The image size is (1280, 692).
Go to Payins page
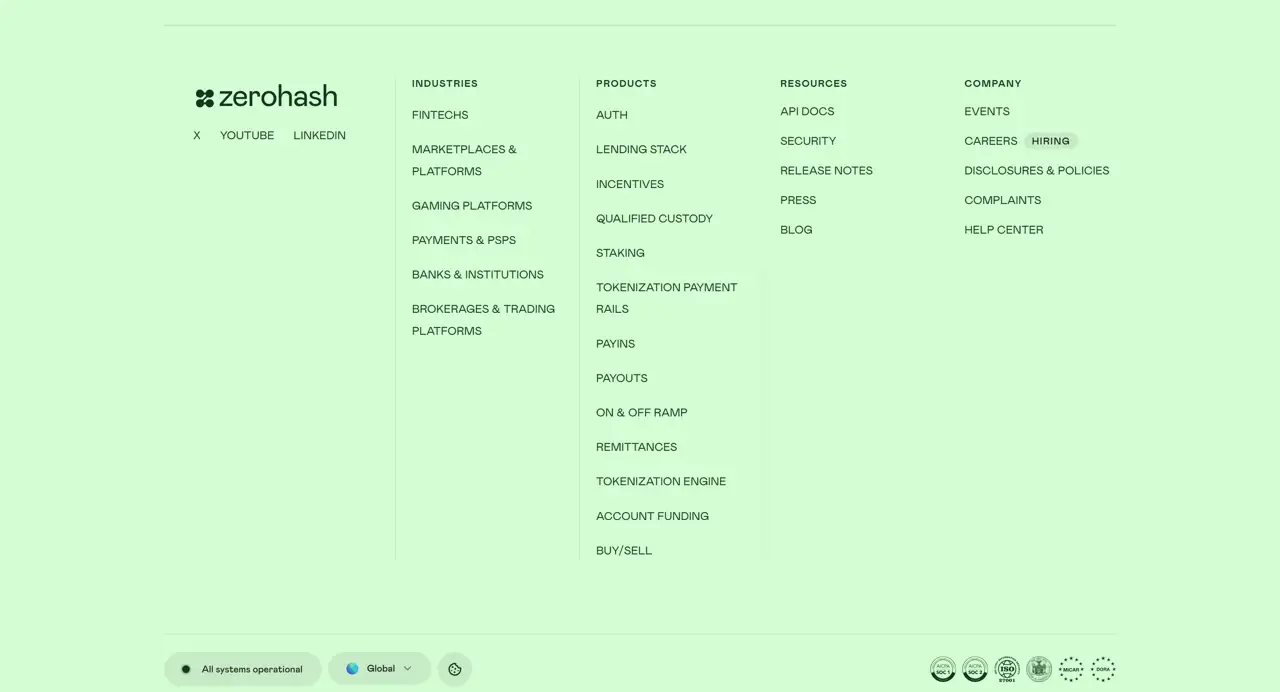pyautogui.click(x=615, y=343)
